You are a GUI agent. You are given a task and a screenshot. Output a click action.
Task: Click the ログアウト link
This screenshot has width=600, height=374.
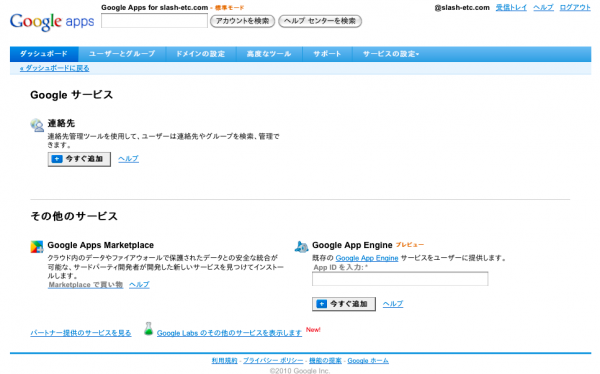click(x=575, y=7)
